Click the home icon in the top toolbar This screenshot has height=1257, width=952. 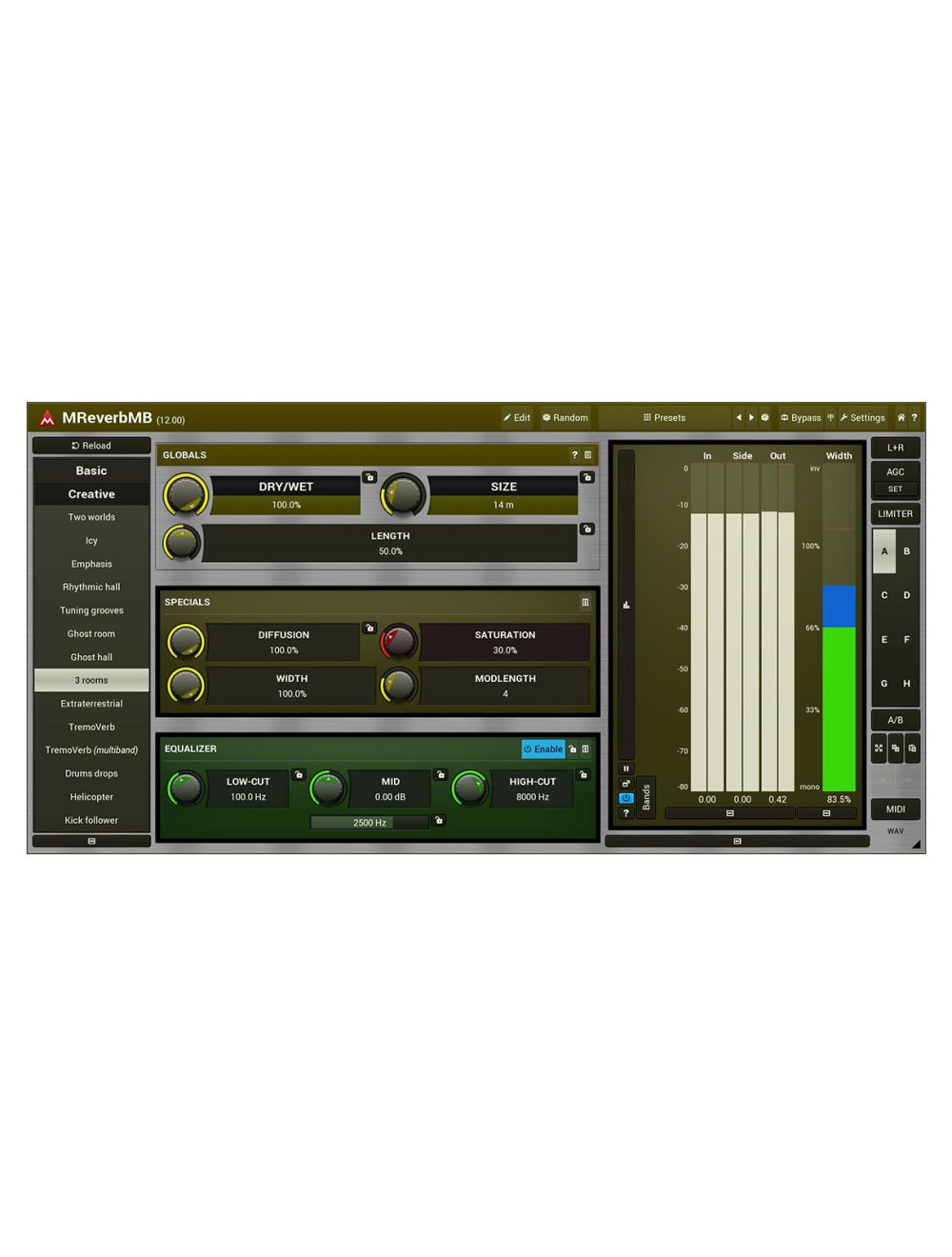coord(901,417)
